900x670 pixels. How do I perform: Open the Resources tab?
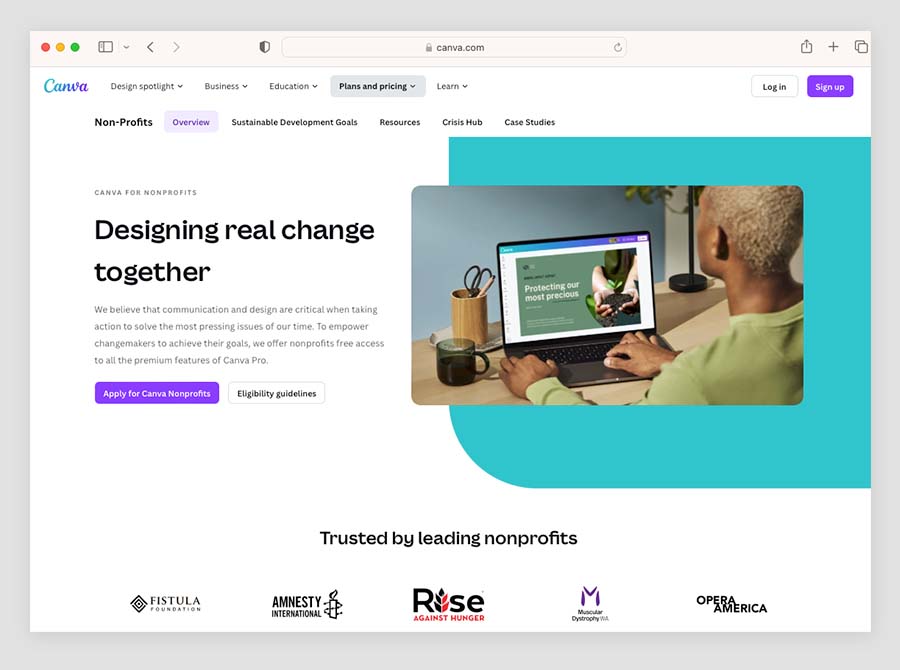coord(399,122)
